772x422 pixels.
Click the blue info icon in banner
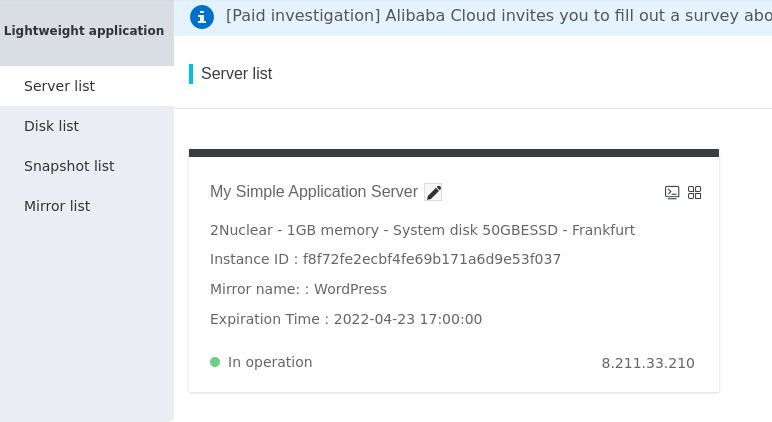click(202, 16)
